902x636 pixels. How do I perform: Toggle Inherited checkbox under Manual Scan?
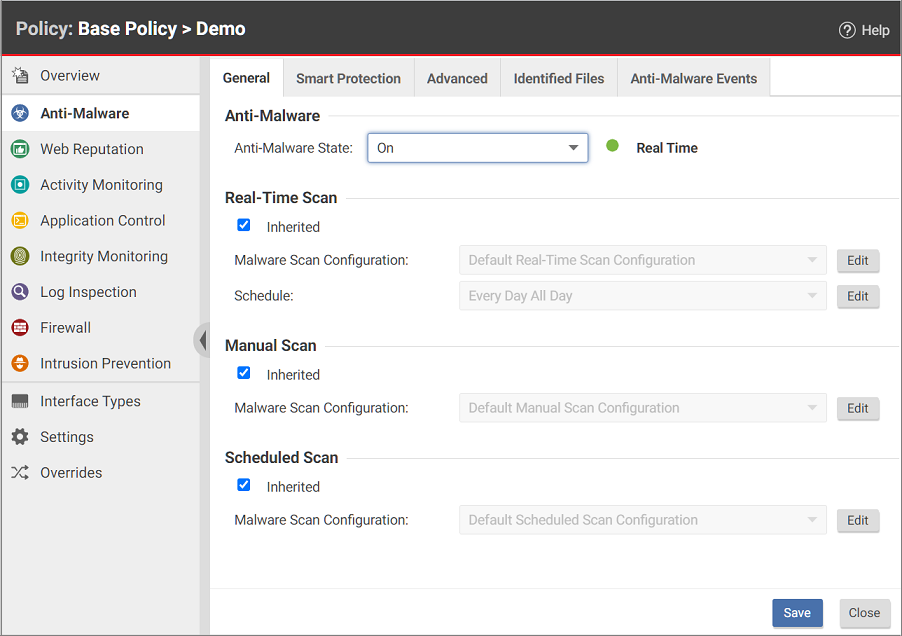pos(244,373)
